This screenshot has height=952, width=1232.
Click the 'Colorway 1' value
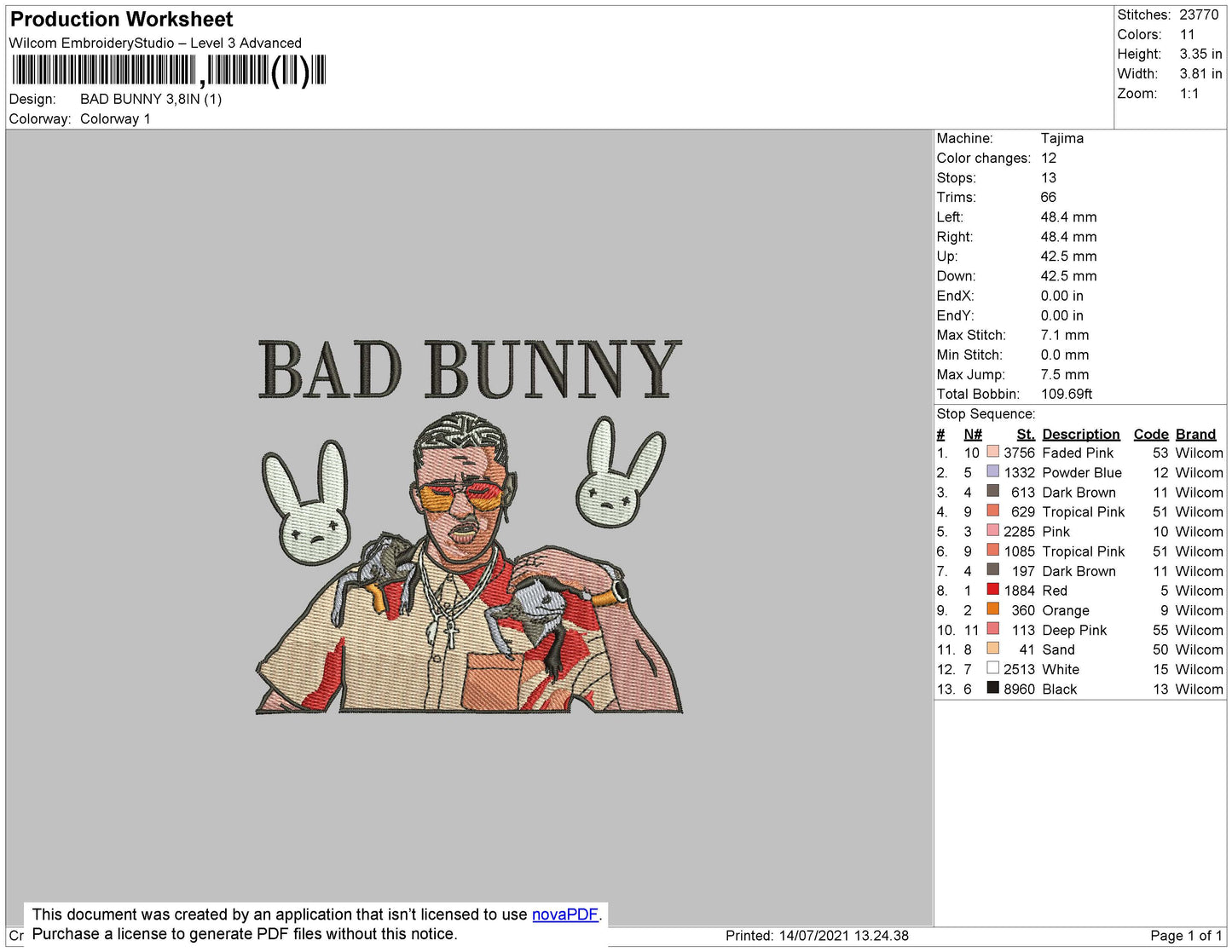click(115, 118)
